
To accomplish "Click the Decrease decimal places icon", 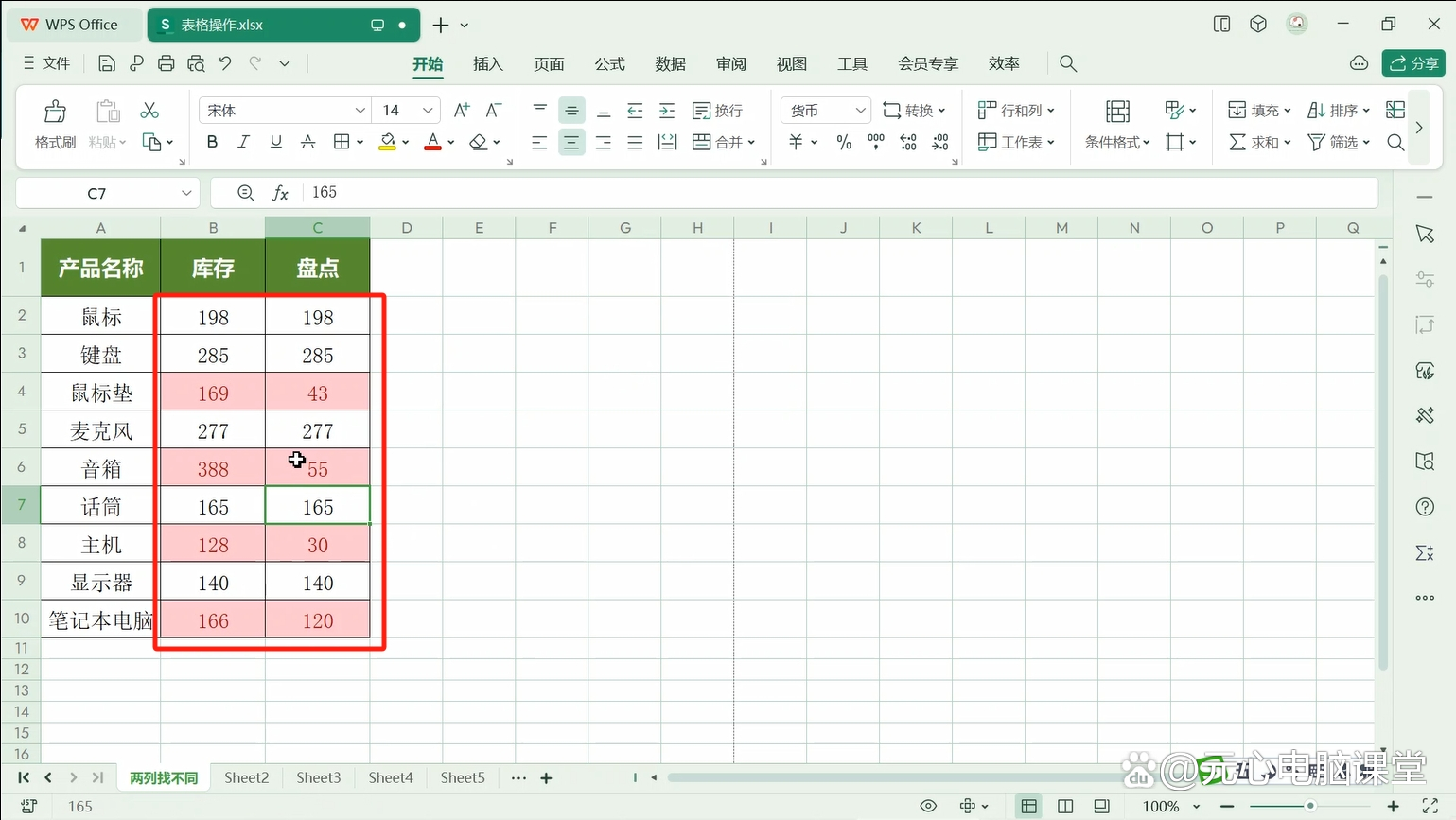I will pyautogui.click(x=940, y=142).
